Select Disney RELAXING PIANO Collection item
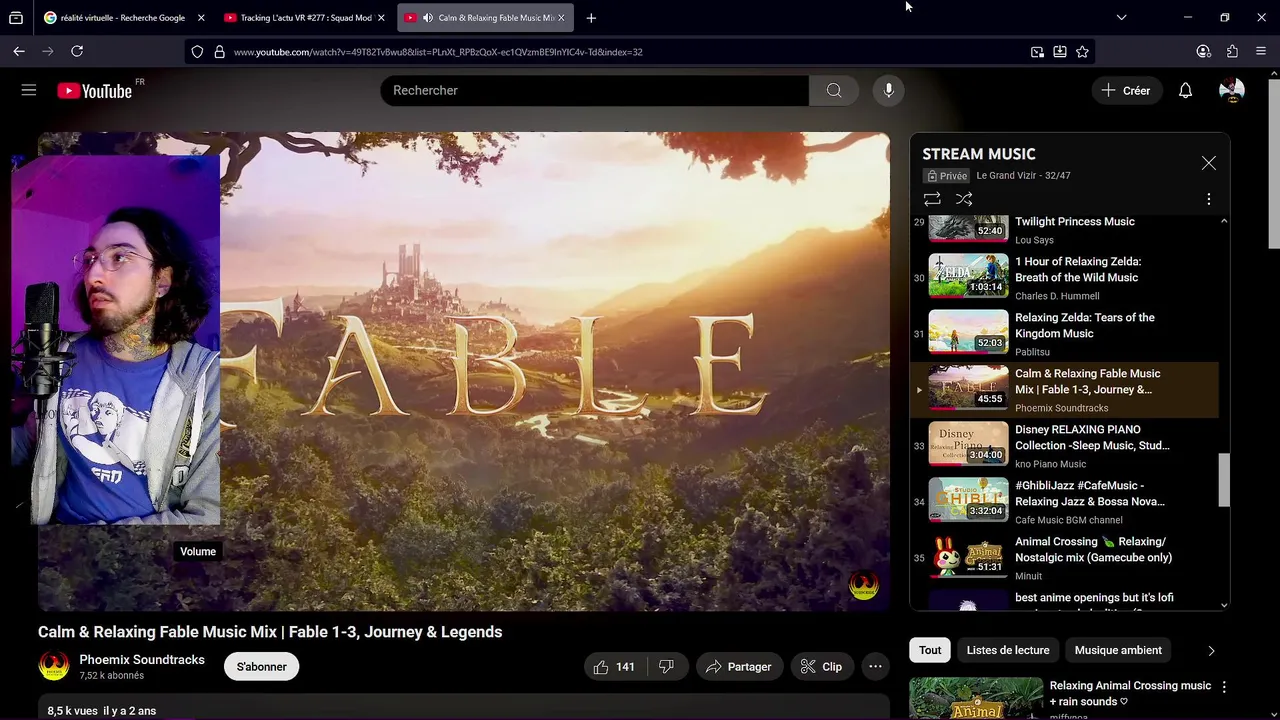The height and width of the screenshot is (720, 1280). click(x=1064, y=446)
